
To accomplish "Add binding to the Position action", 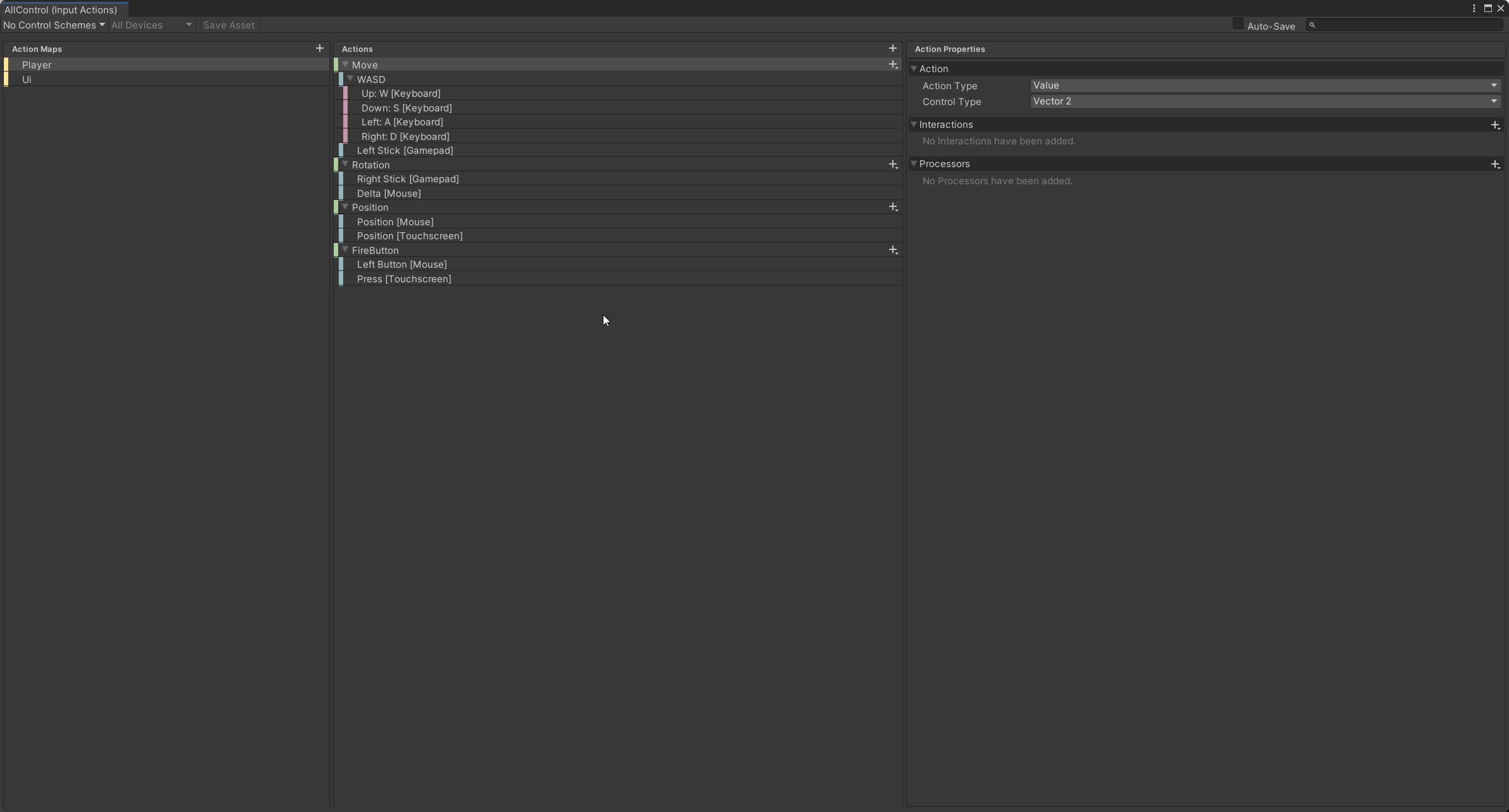I will pyautogui.click(x=893, y=207).
